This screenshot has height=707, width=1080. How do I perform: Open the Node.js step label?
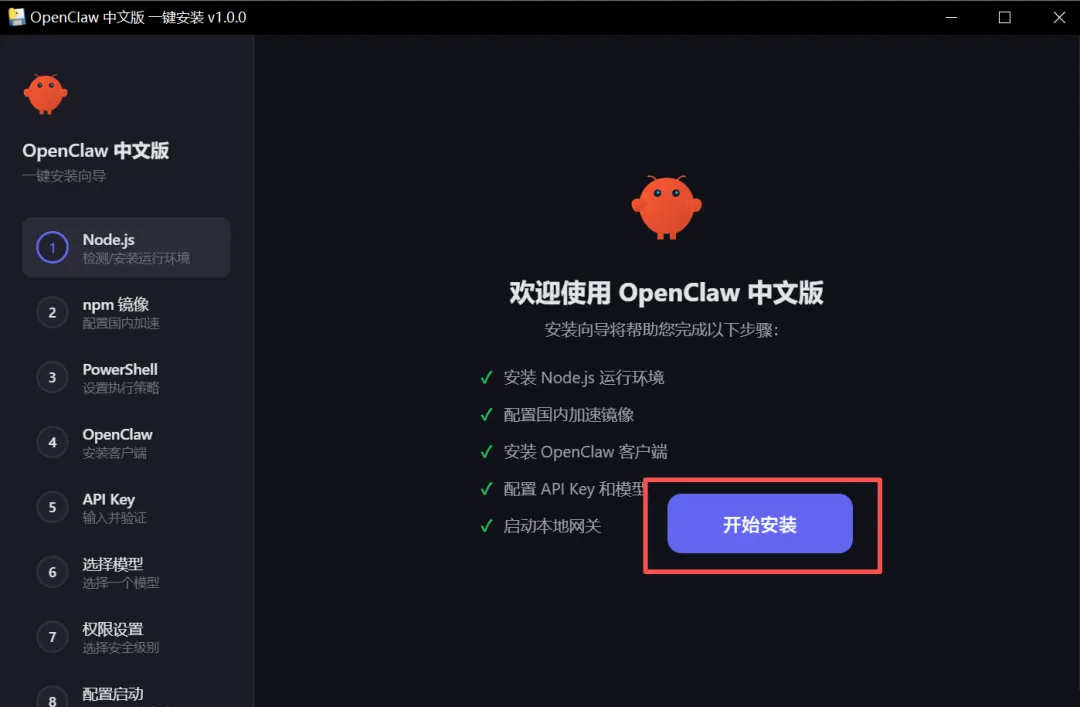pyautogui.click(x=108, y=240)
